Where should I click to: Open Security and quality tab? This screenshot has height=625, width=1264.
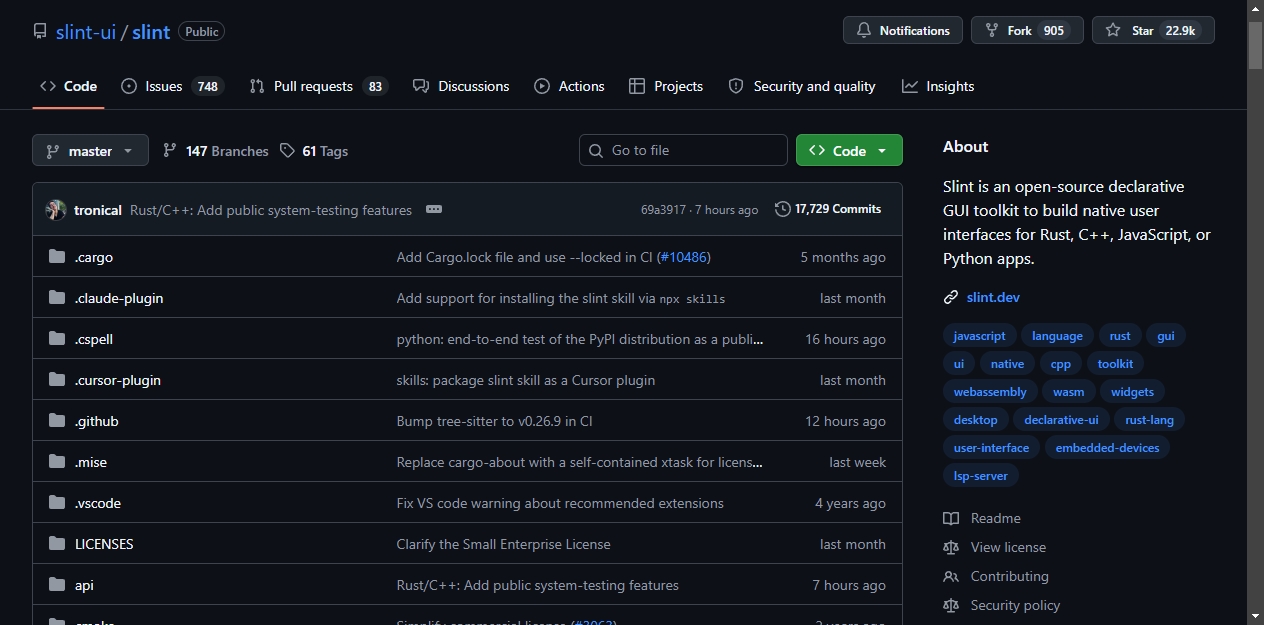(802, 86)
